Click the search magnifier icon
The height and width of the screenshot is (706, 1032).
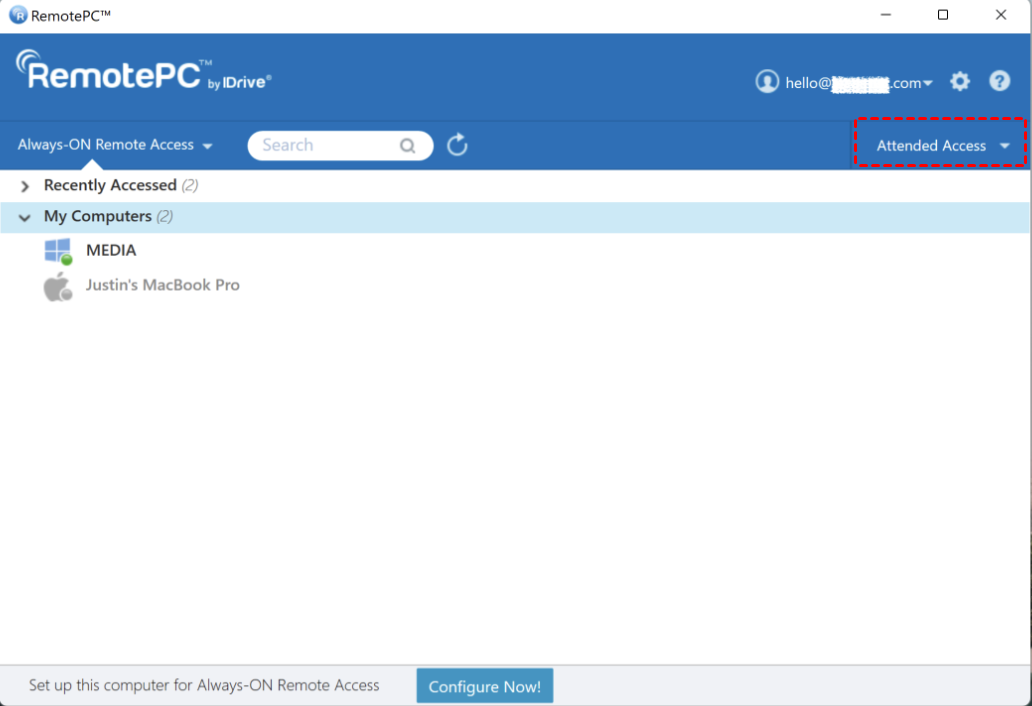(x=407, y=145)
